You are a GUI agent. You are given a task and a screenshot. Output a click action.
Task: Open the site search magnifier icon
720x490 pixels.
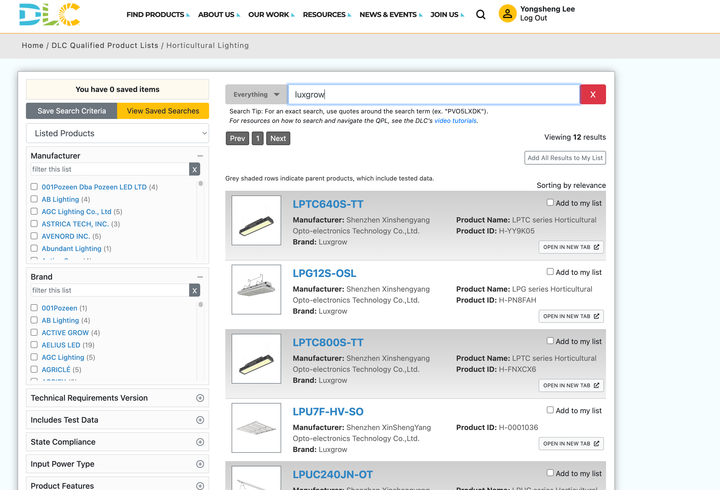click(x=480, y=15)
